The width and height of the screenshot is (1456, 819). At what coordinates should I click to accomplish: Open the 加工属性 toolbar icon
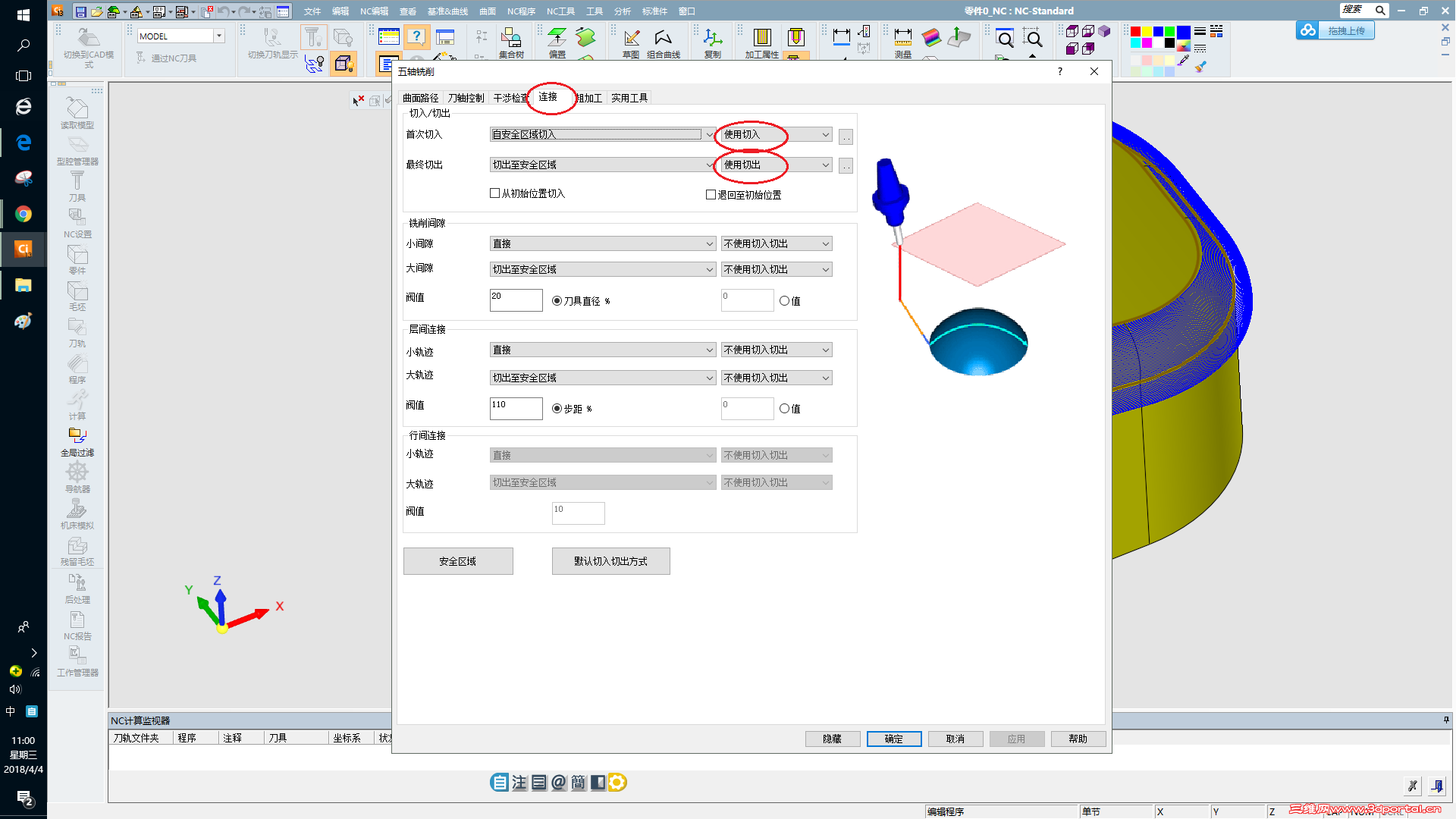[x=762, y=42]
